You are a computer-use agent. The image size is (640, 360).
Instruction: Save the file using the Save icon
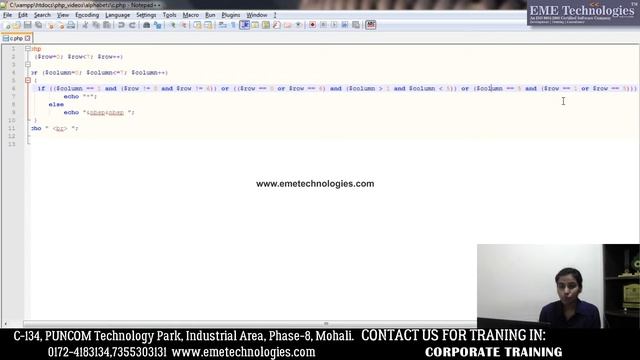(x=28, y=25)
